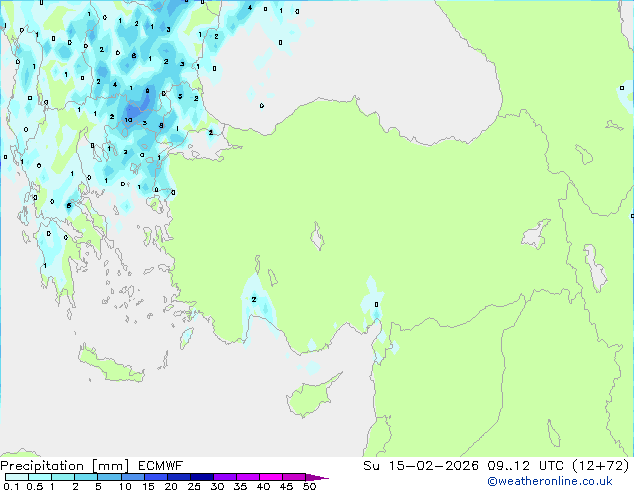Click the island of Crete on the map
This screenshot has width=634, height=490.
tap(111, 366)
